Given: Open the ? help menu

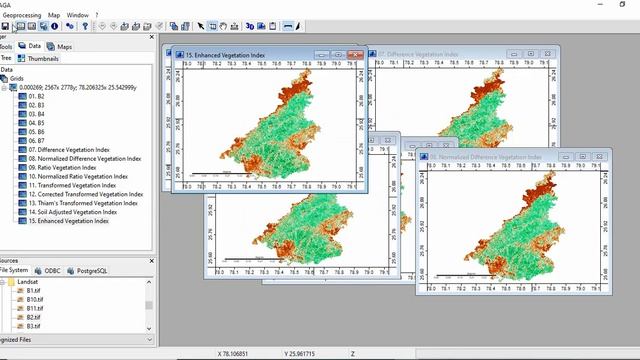Looking at the screenshot, I should click(x=97, y=15).
